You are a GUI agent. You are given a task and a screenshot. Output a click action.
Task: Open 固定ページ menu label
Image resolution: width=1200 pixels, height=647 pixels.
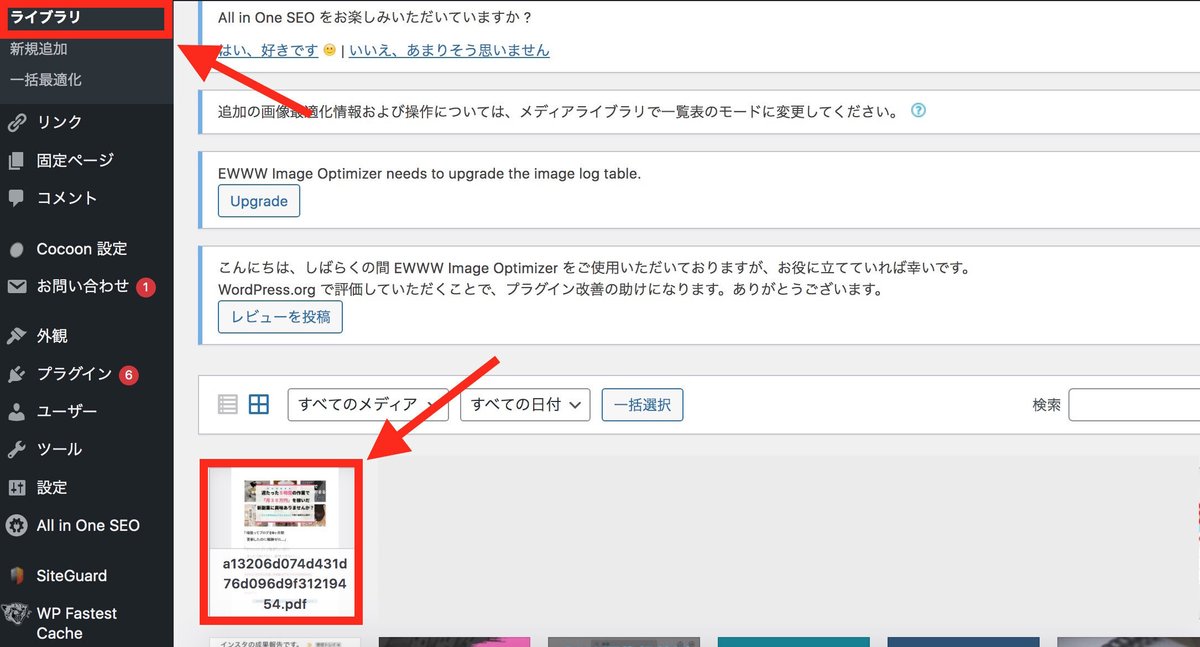tap(75, 160)
